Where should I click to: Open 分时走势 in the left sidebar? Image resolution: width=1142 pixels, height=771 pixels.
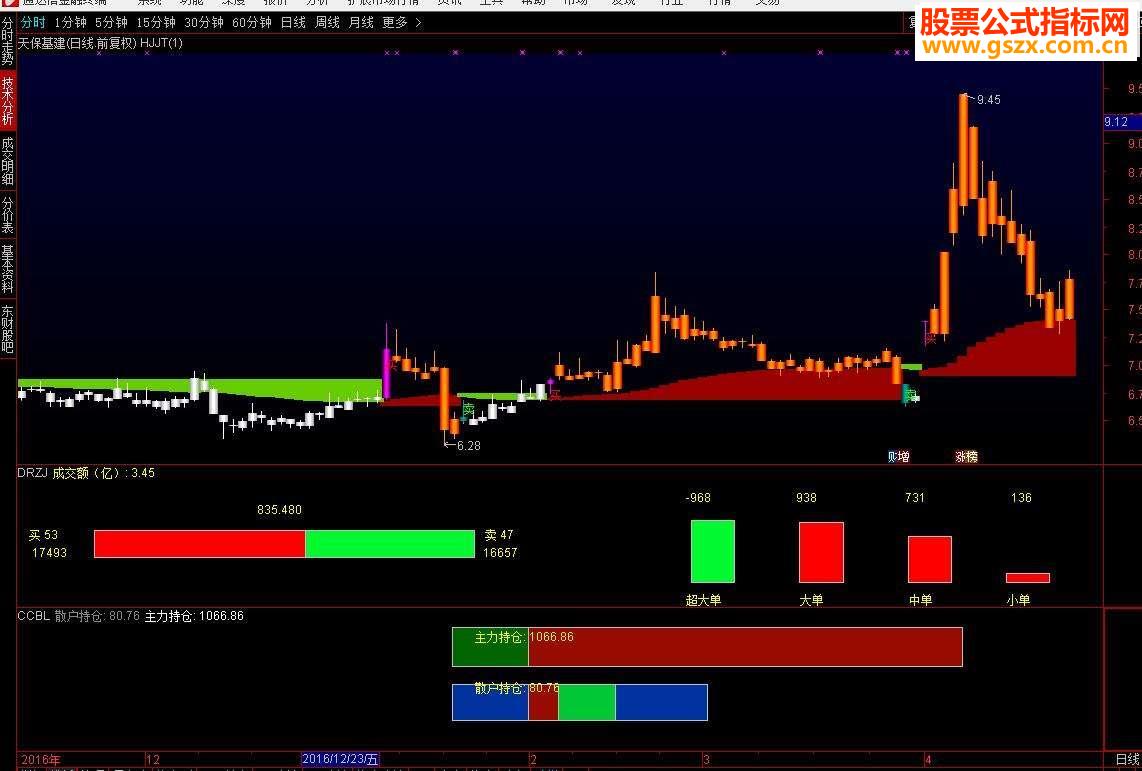coord(7,41)
